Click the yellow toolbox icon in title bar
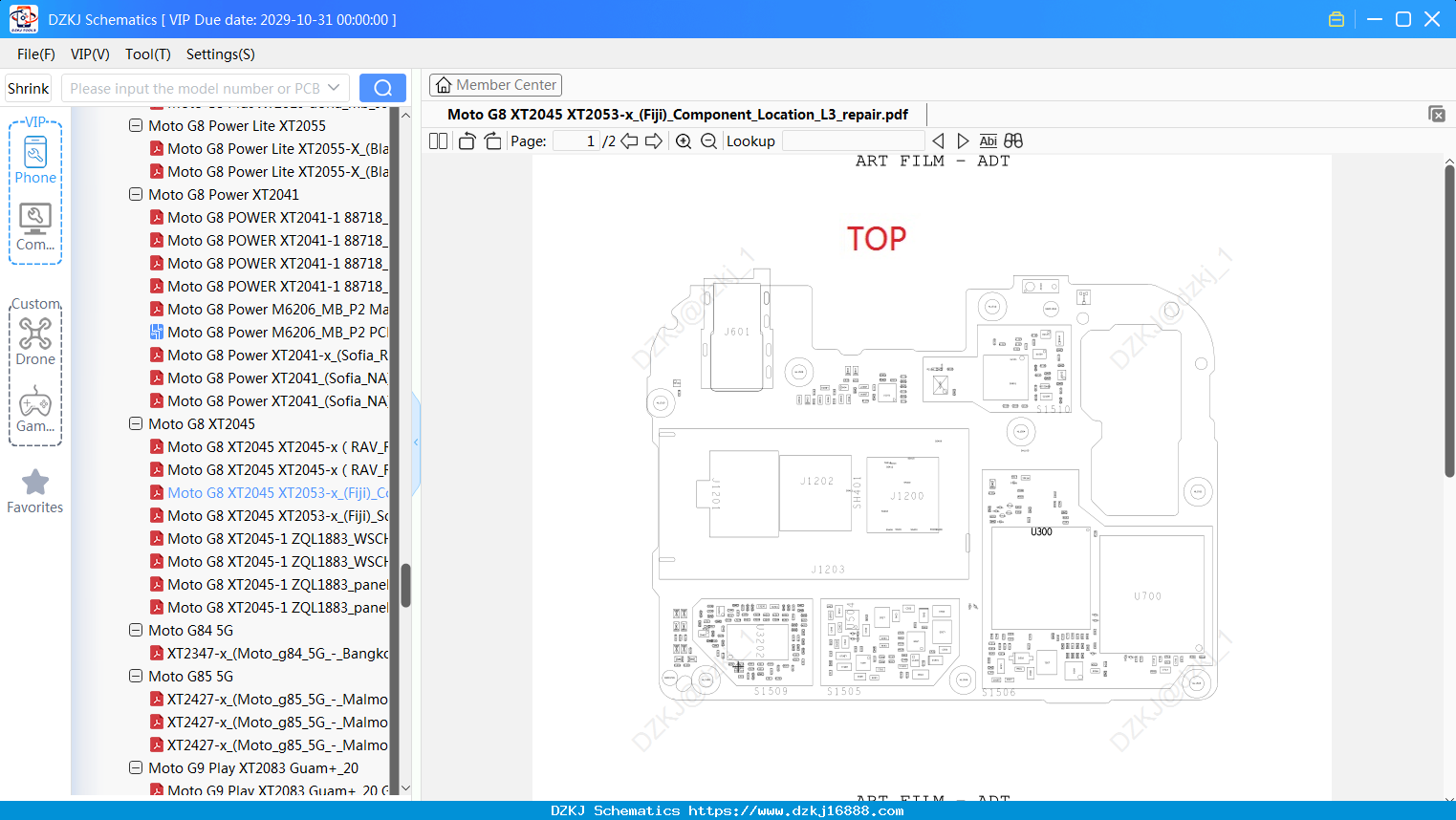Screen dimensions: 1456x820 pyautogui.click(x=1336, y=19)
